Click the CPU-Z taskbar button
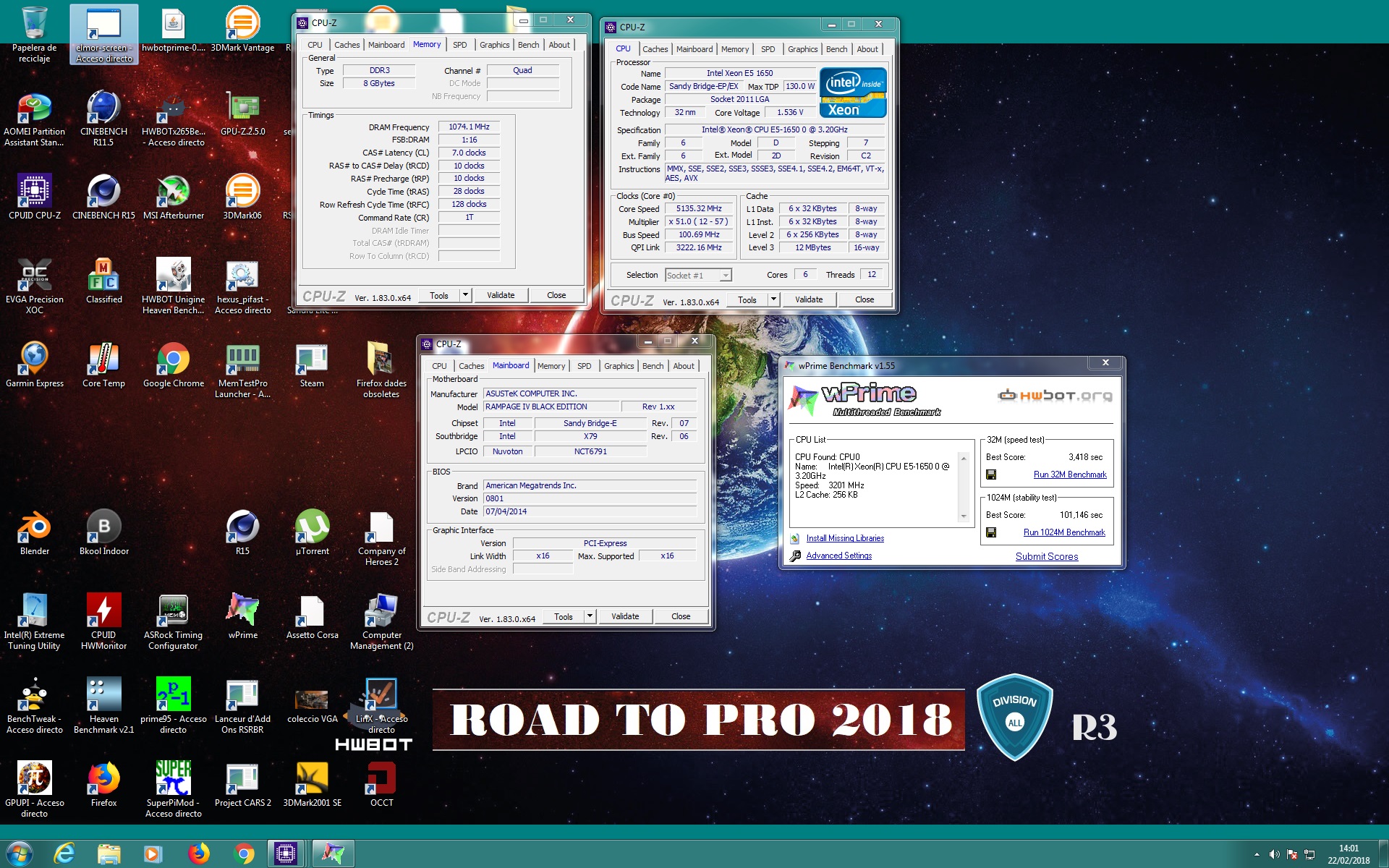The image size is (1389, 868). tap(286, 854)
